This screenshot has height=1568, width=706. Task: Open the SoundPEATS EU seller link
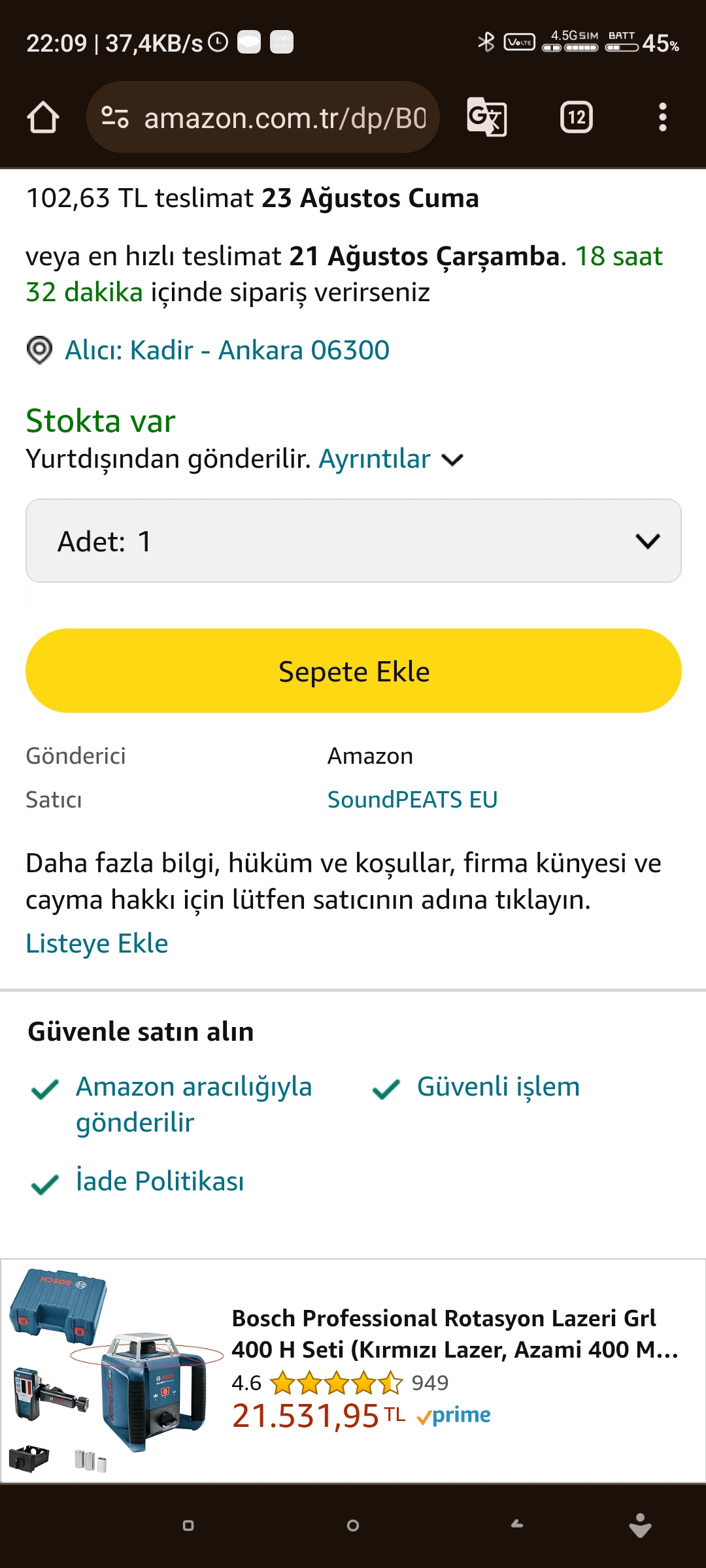click(x=412, y=800)
